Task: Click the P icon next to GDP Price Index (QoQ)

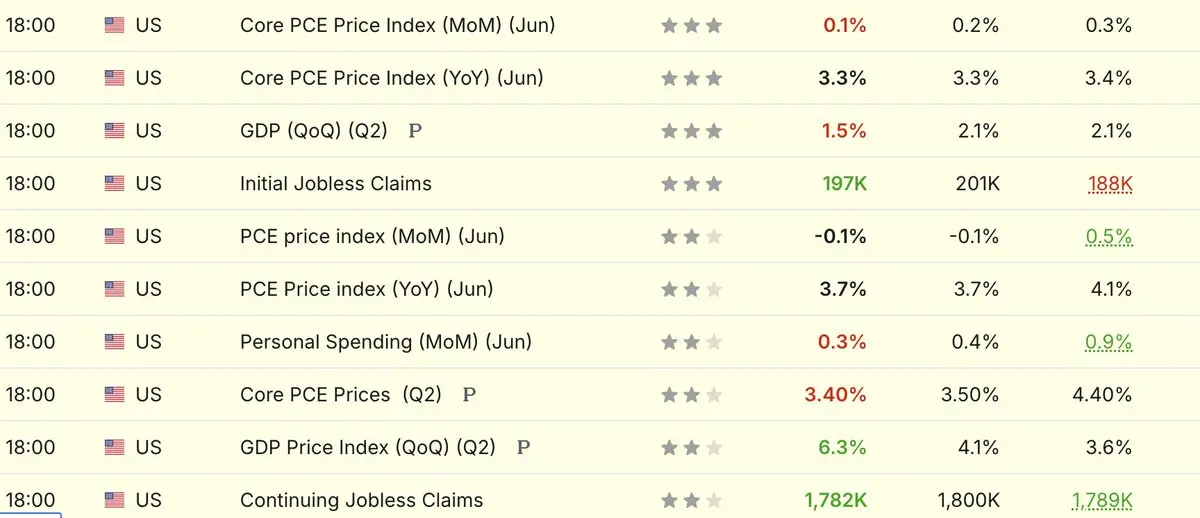Action: click(523, 448)
